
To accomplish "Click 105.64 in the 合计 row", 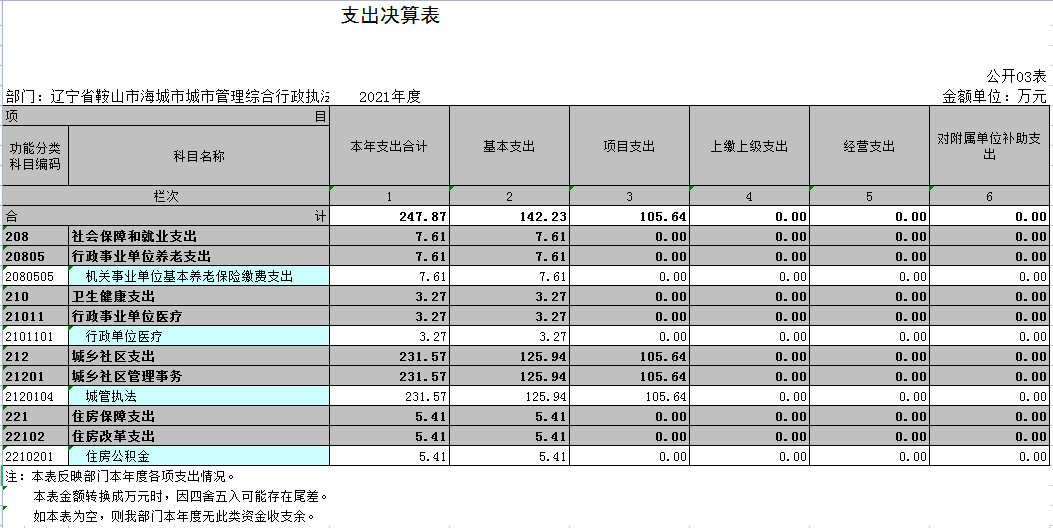I will click(629, 216).
